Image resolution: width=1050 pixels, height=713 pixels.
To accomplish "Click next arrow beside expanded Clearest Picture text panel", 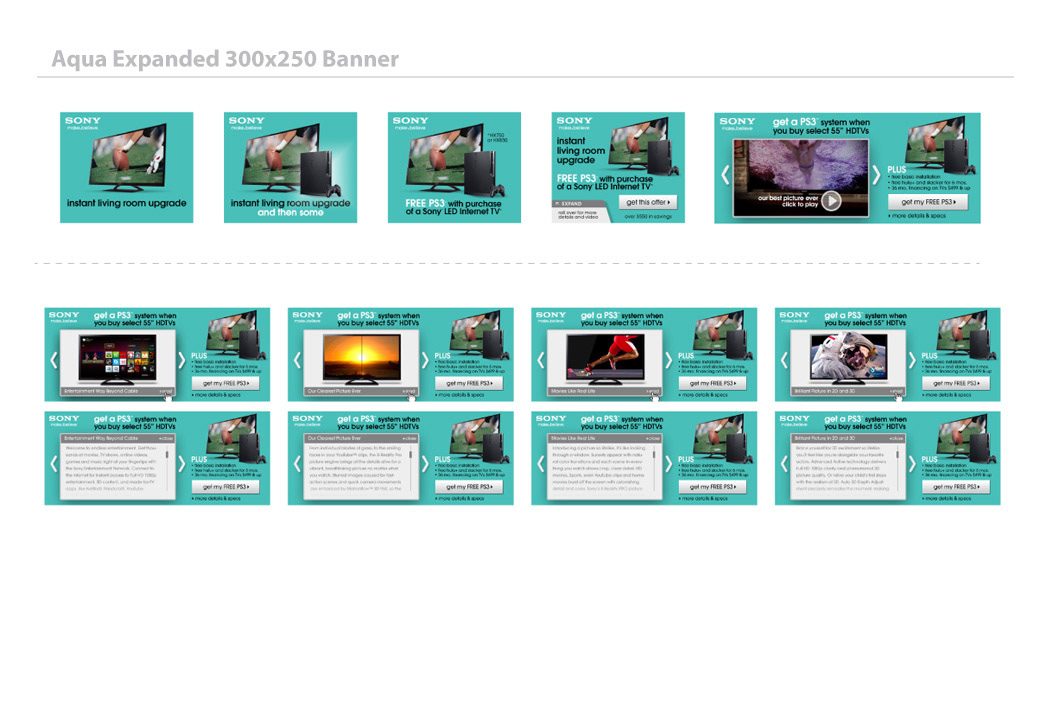I will pyautogui.click(x=425, y=463).
